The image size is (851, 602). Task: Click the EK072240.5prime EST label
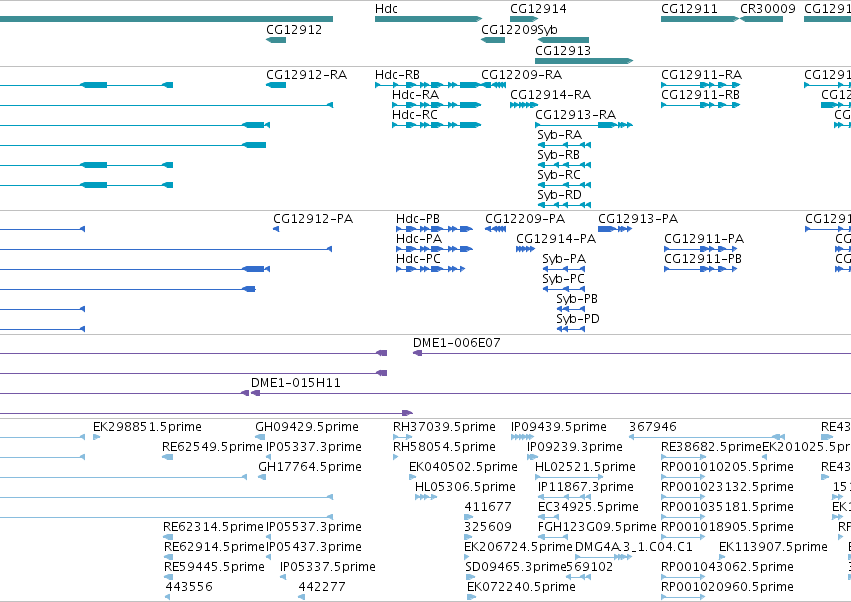click(x=521, y=588)
